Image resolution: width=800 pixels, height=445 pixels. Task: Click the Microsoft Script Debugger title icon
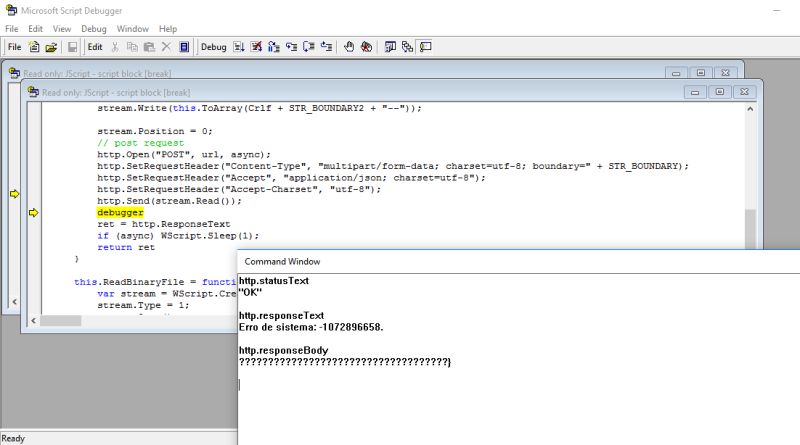(x=11, y=10)
